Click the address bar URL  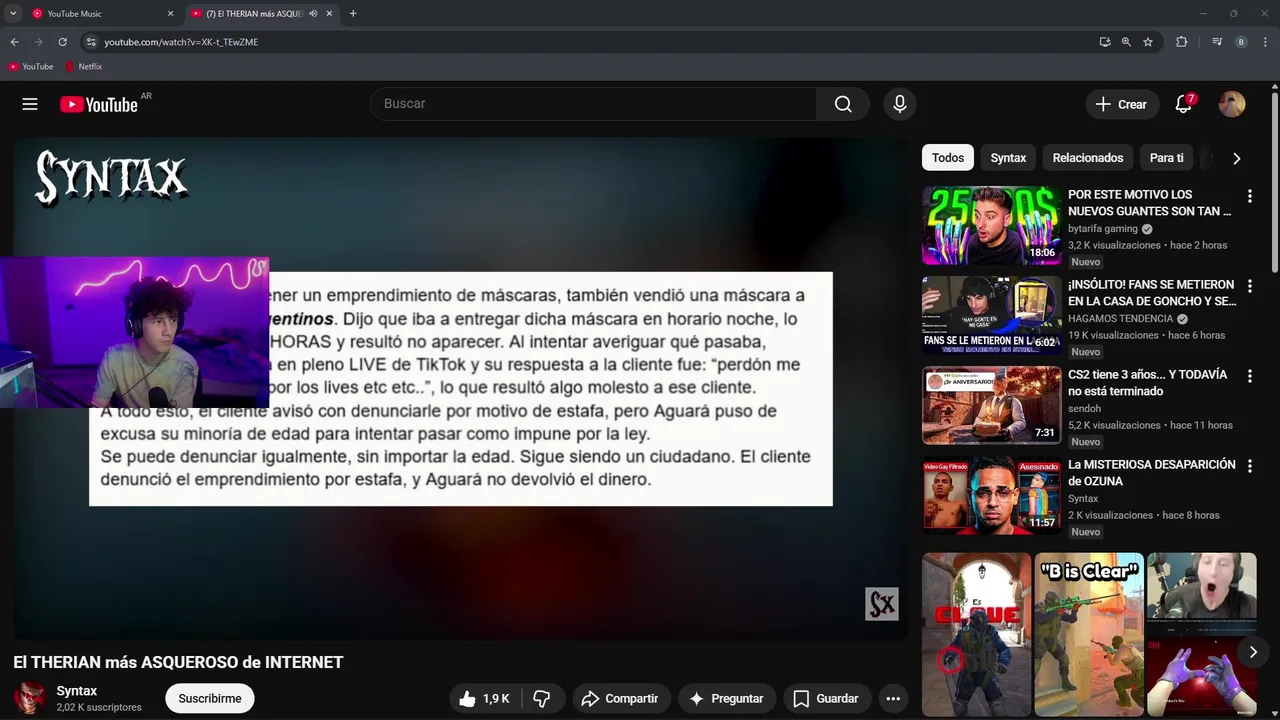pos(181,42)
